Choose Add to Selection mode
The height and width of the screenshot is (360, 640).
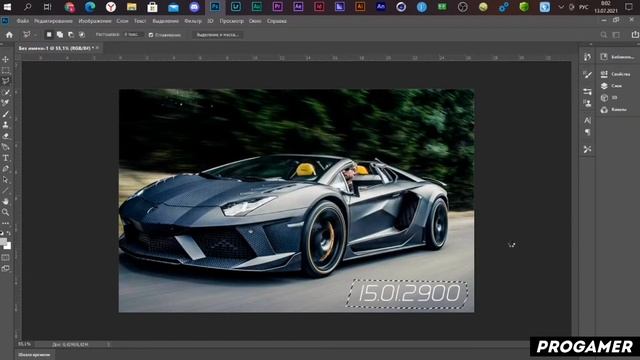pos(60,35)
